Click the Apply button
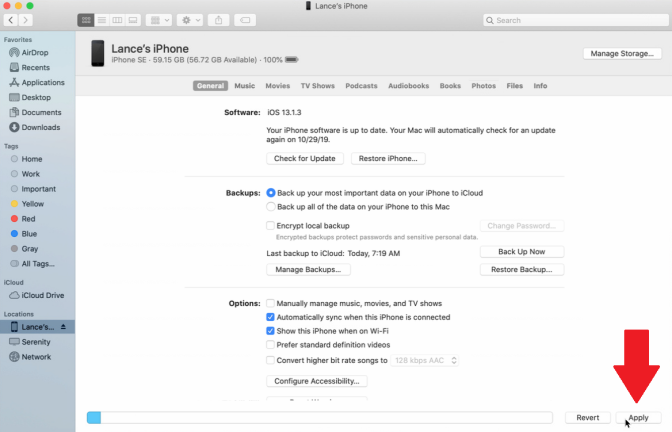672x432 pixels. point(638,417)
